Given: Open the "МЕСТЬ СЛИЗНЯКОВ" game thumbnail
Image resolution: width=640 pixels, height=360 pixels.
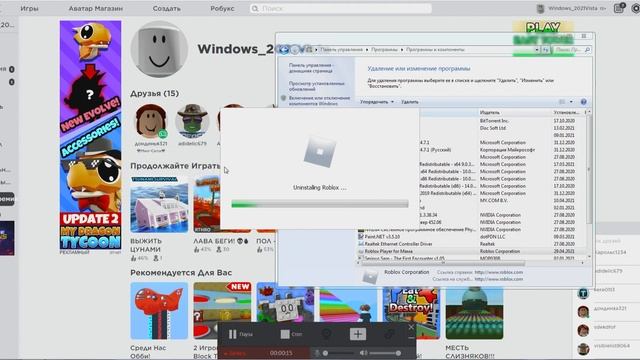Looking at the screenshot, I should (474, 313).
